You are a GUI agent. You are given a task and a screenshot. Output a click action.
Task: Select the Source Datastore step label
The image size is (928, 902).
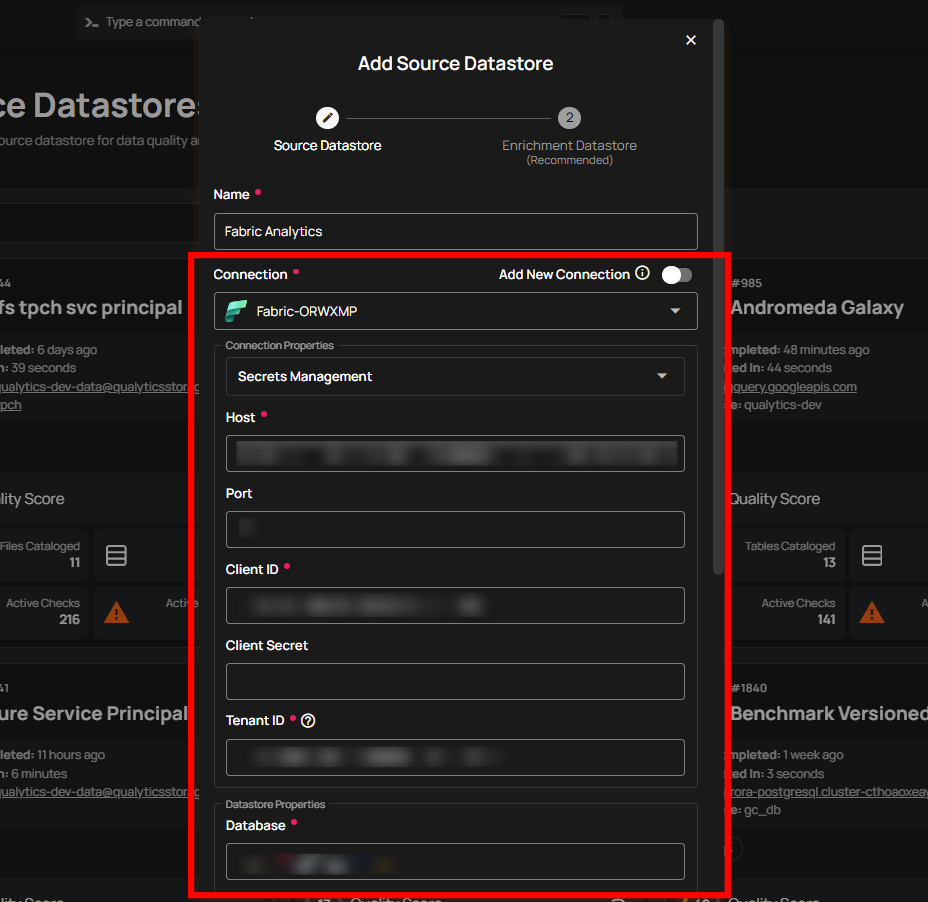click(327, 145)
